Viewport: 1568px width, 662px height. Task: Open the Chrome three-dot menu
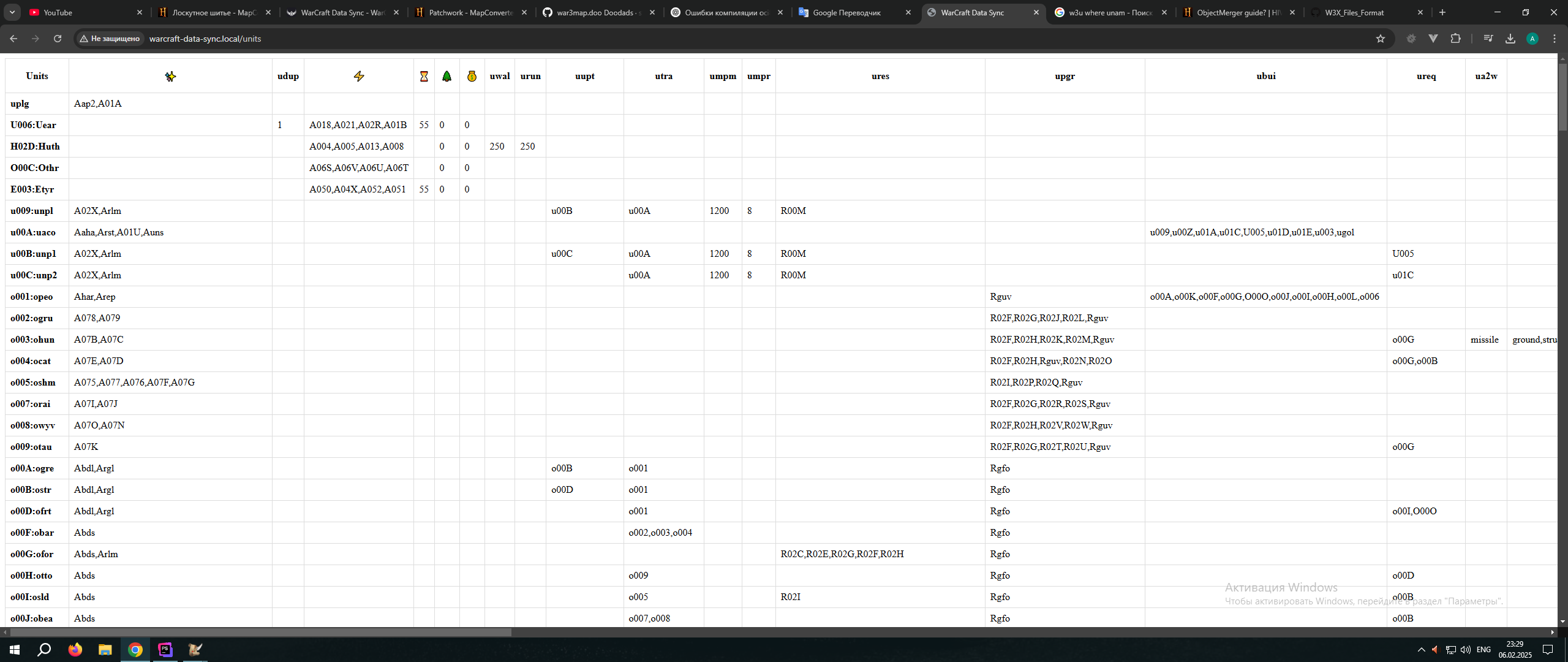tap(1555, 39)
